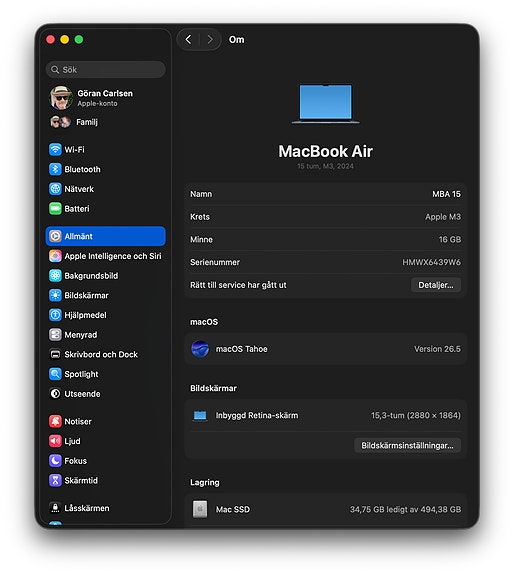Open Skärmtid hourglass icon
514x575 pixels.
55,480
